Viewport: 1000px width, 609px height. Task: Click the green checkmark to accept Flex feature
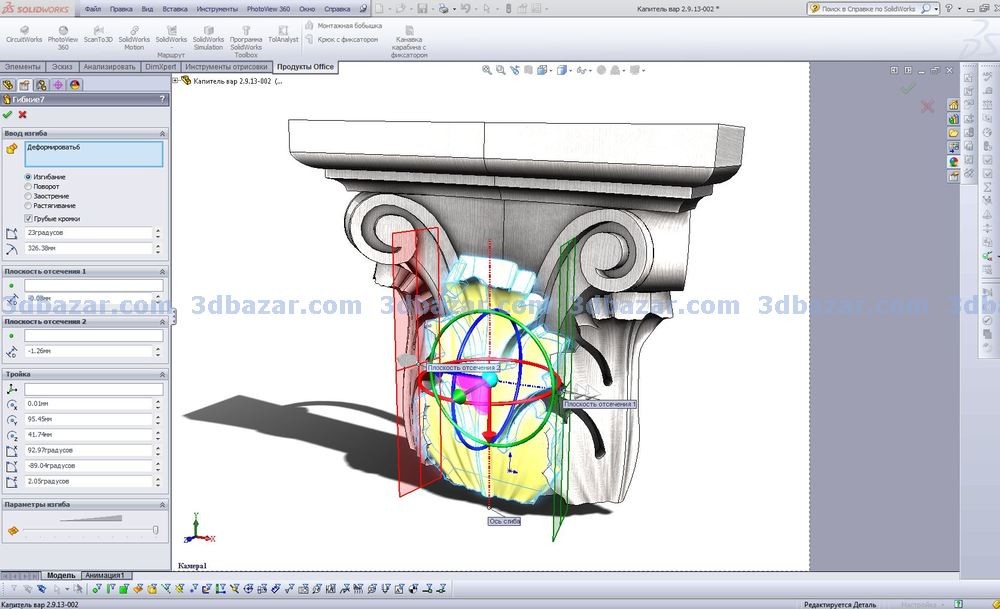(8, 115)
